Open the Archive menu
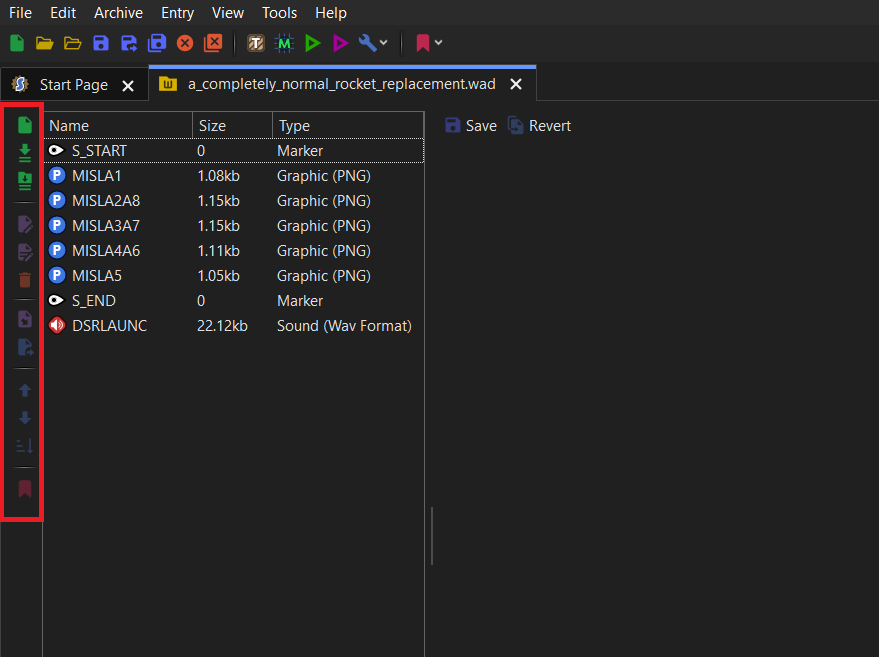The width and height of the screenshot is (879, 657). pyautogui.click(x=118, y=13)
